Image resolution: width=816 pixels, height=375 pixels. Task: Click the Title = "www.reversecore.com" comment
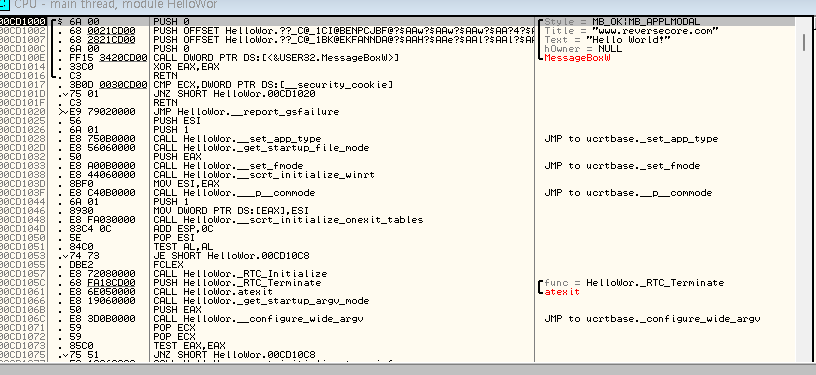[631, 31]
